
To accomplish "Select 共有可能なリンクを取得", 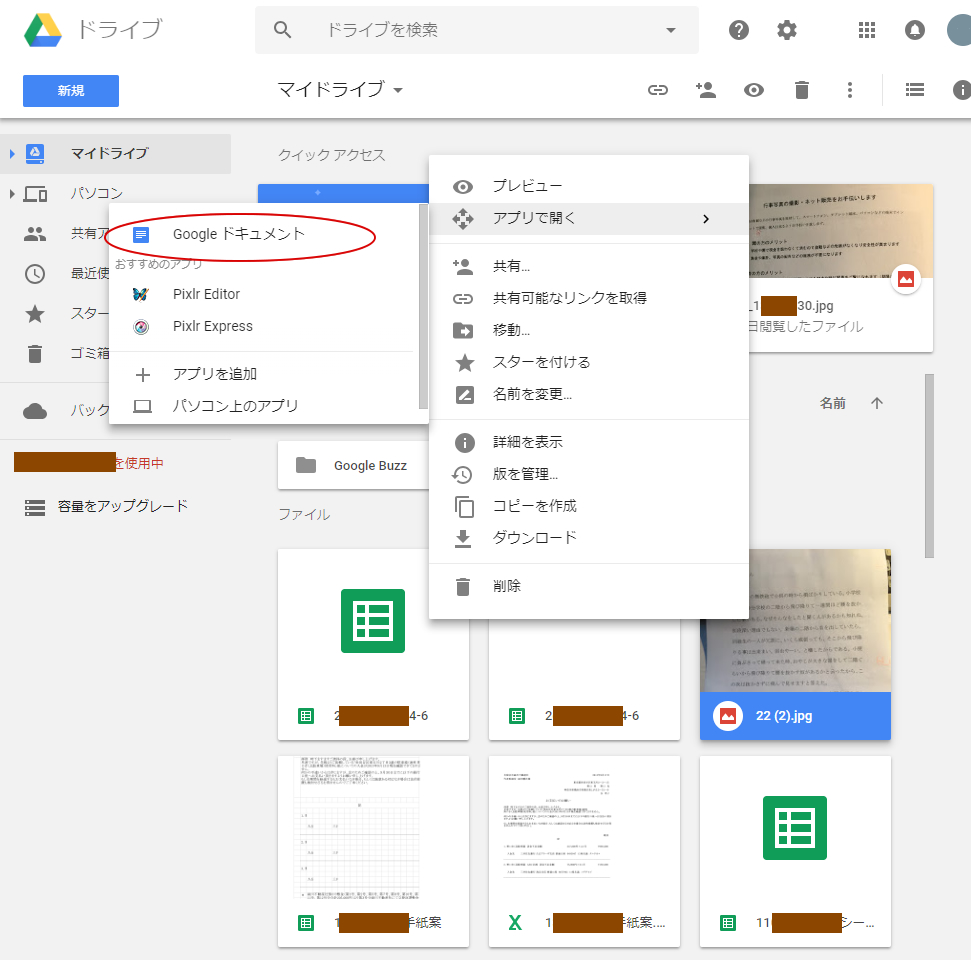I will [x=588, y=299].
